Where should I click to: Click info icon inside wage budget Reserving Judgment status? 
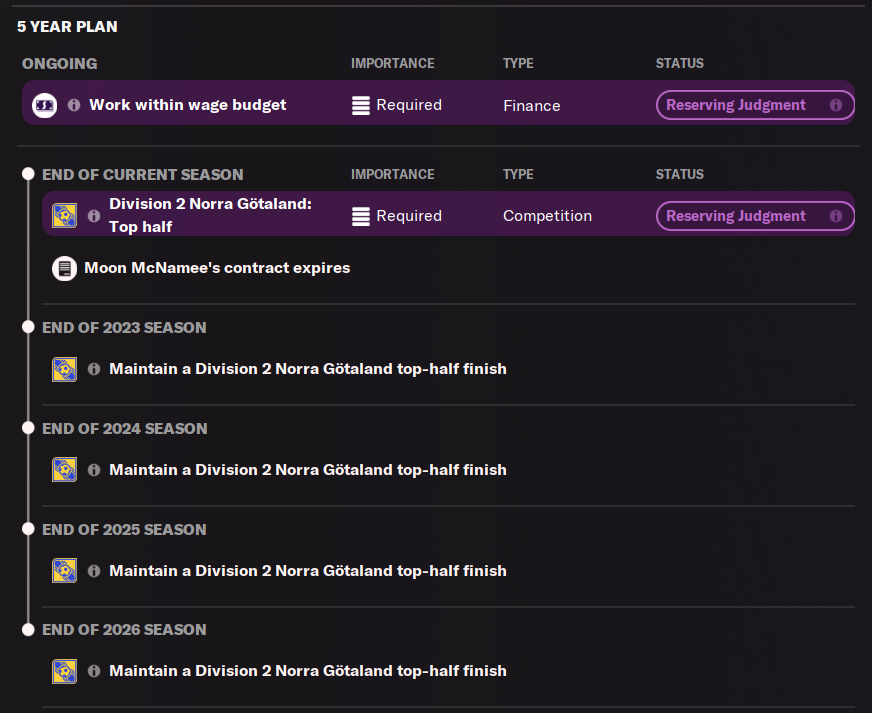click(x=836, y=105)
